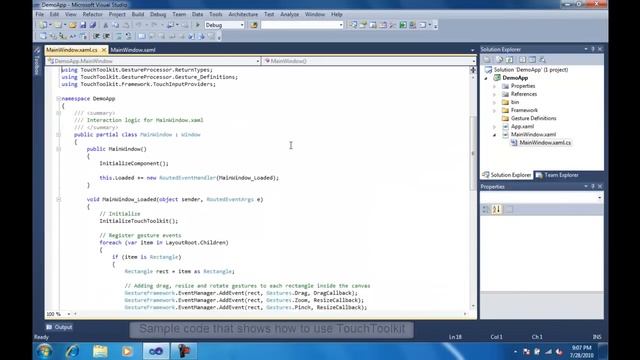The width and height of the screenshot is (640, 360).
Task: Expand the References node in tree
Action: 494,94
